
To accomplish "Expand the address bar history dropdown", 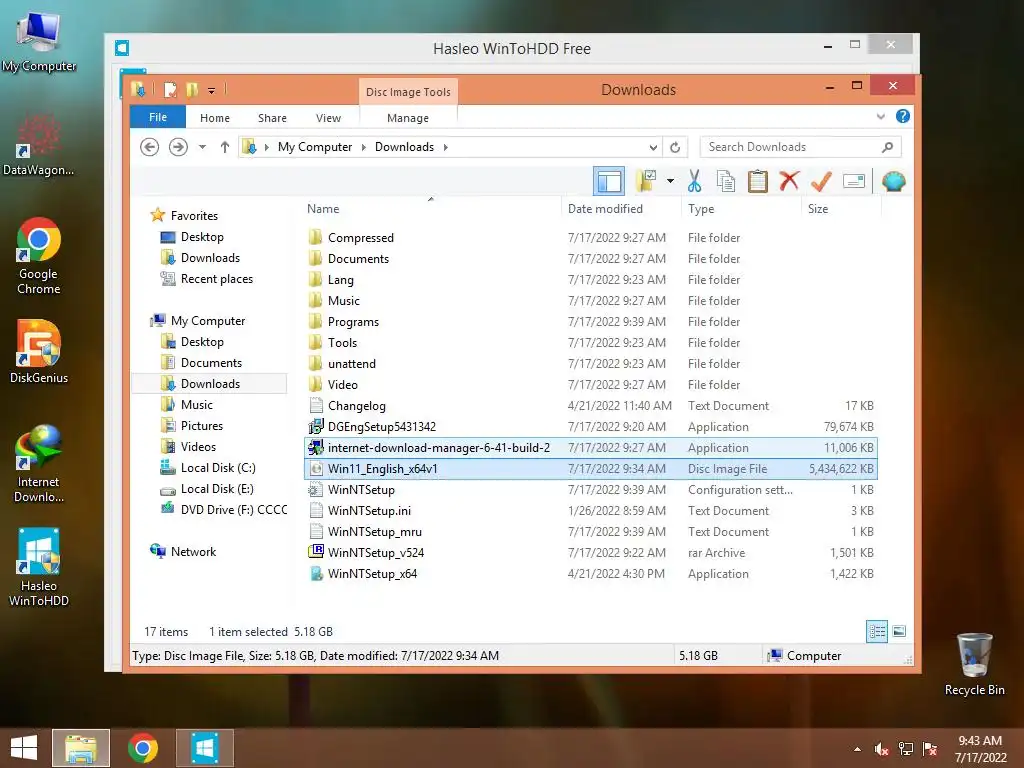I will click(x=653, y=147).
